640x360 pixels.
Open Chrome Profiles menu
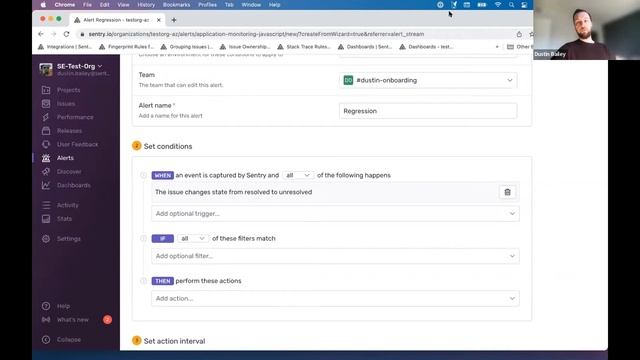point(207,5)
